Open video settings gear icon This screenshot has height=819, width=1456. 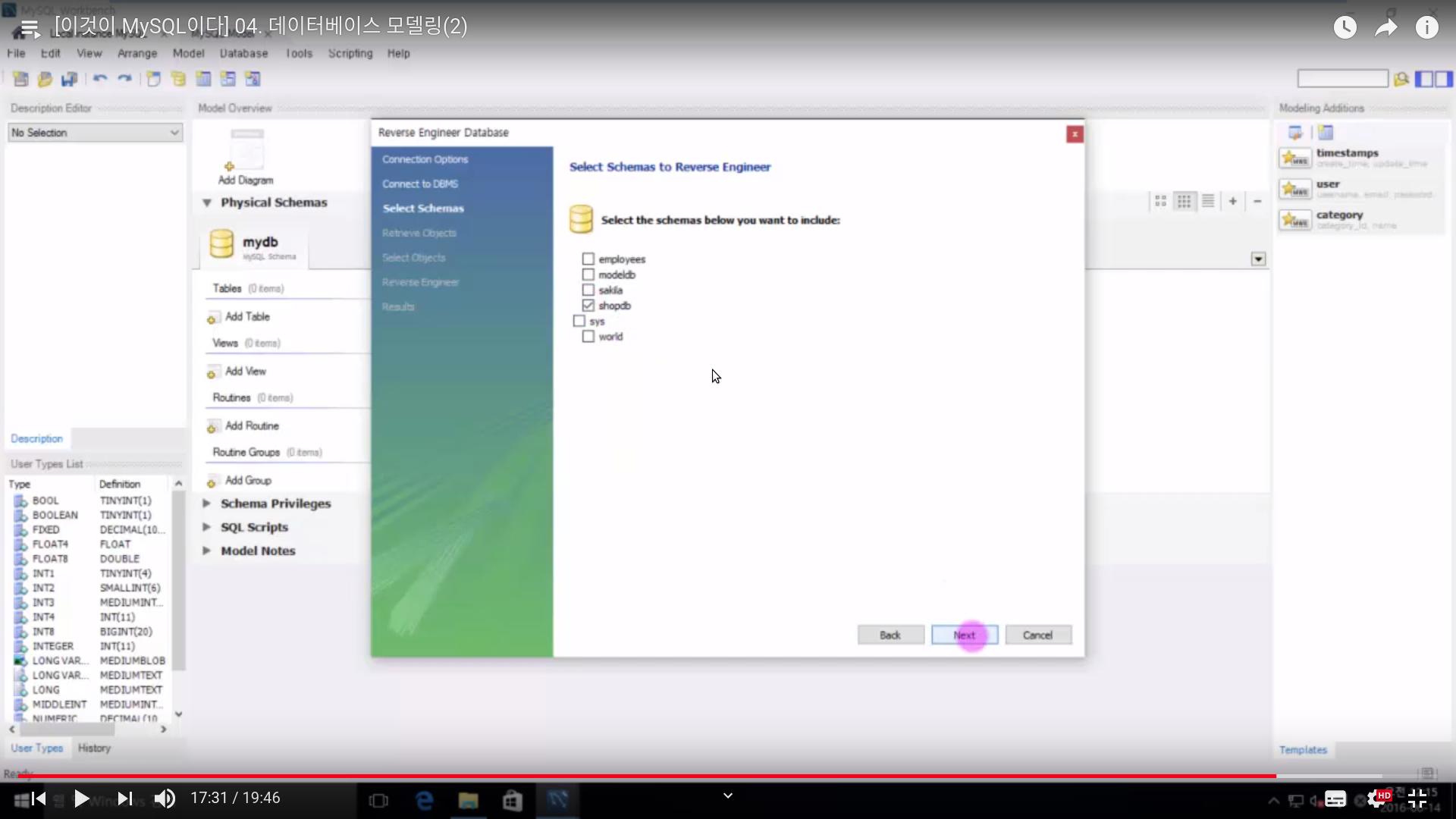(1376, 799)
